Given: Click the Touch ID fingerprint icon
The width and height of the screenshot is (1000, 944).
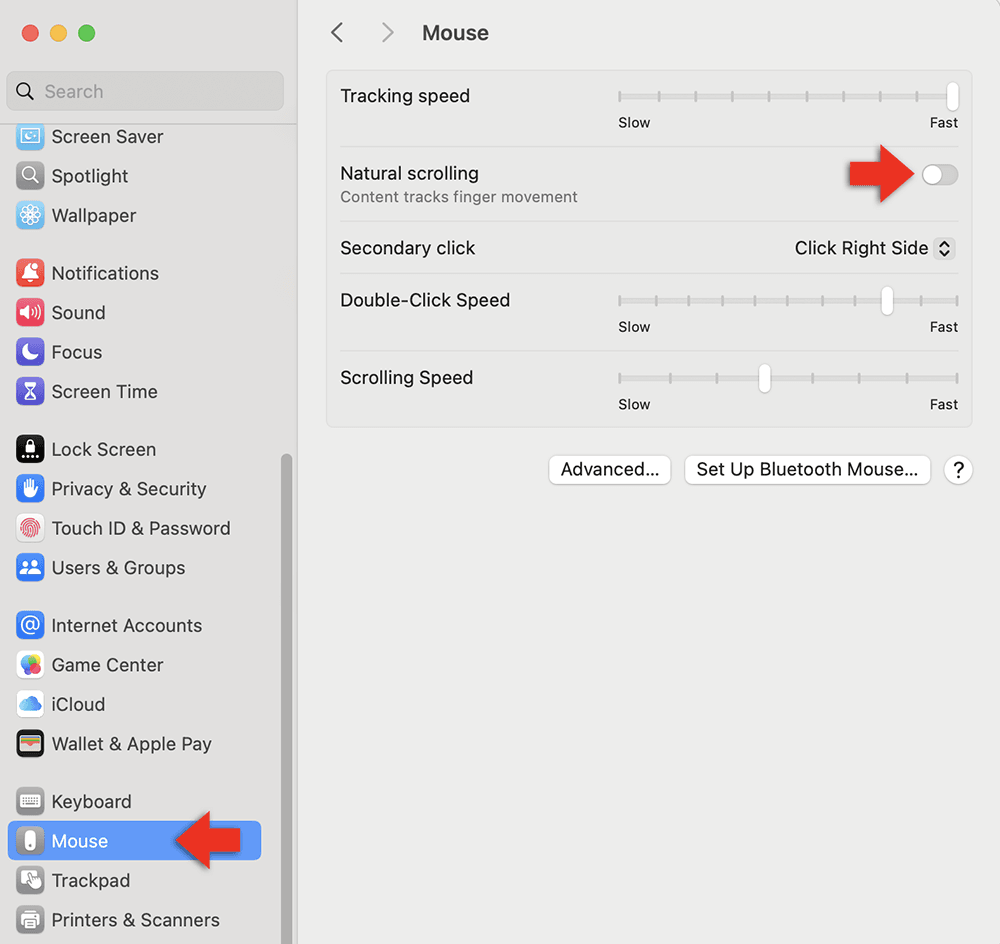Looking at the screenshot, I should [30, 528].
